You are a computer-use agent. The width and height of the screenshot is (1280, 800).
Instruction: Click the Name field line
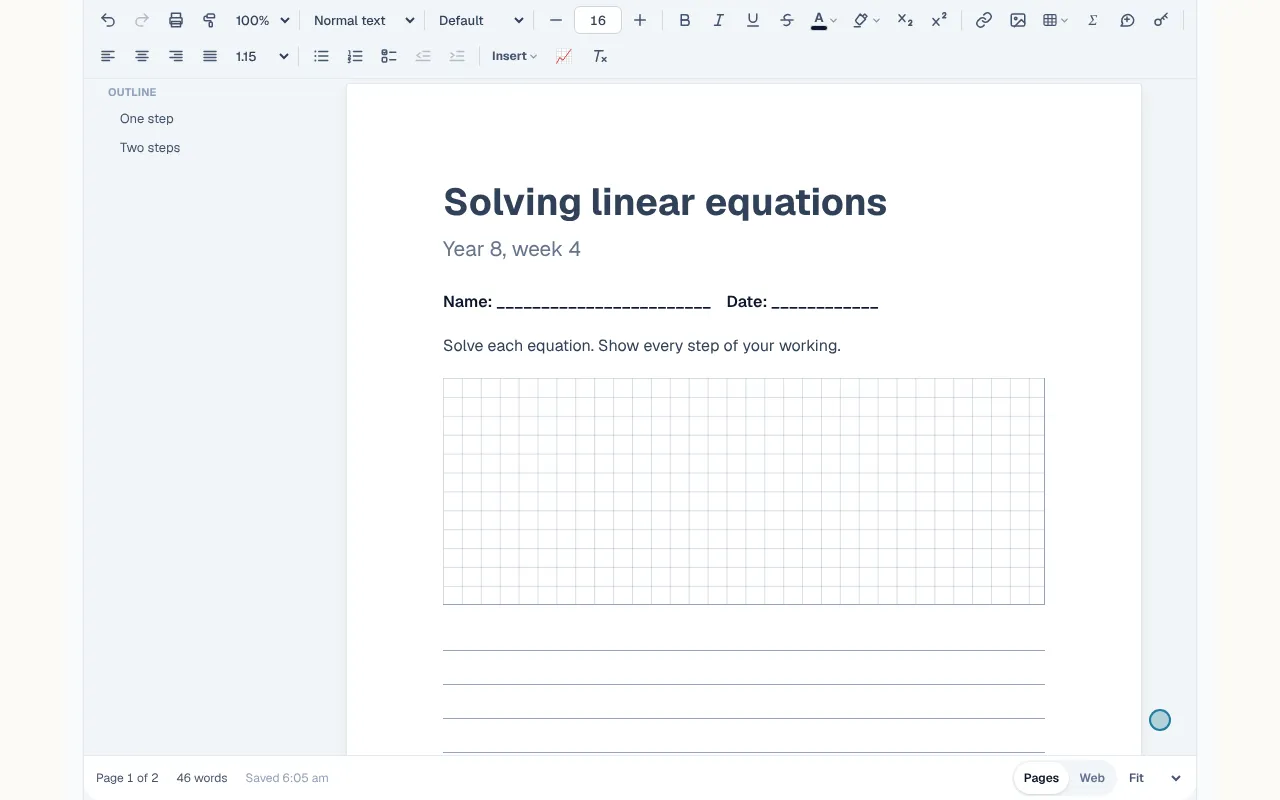577,302
